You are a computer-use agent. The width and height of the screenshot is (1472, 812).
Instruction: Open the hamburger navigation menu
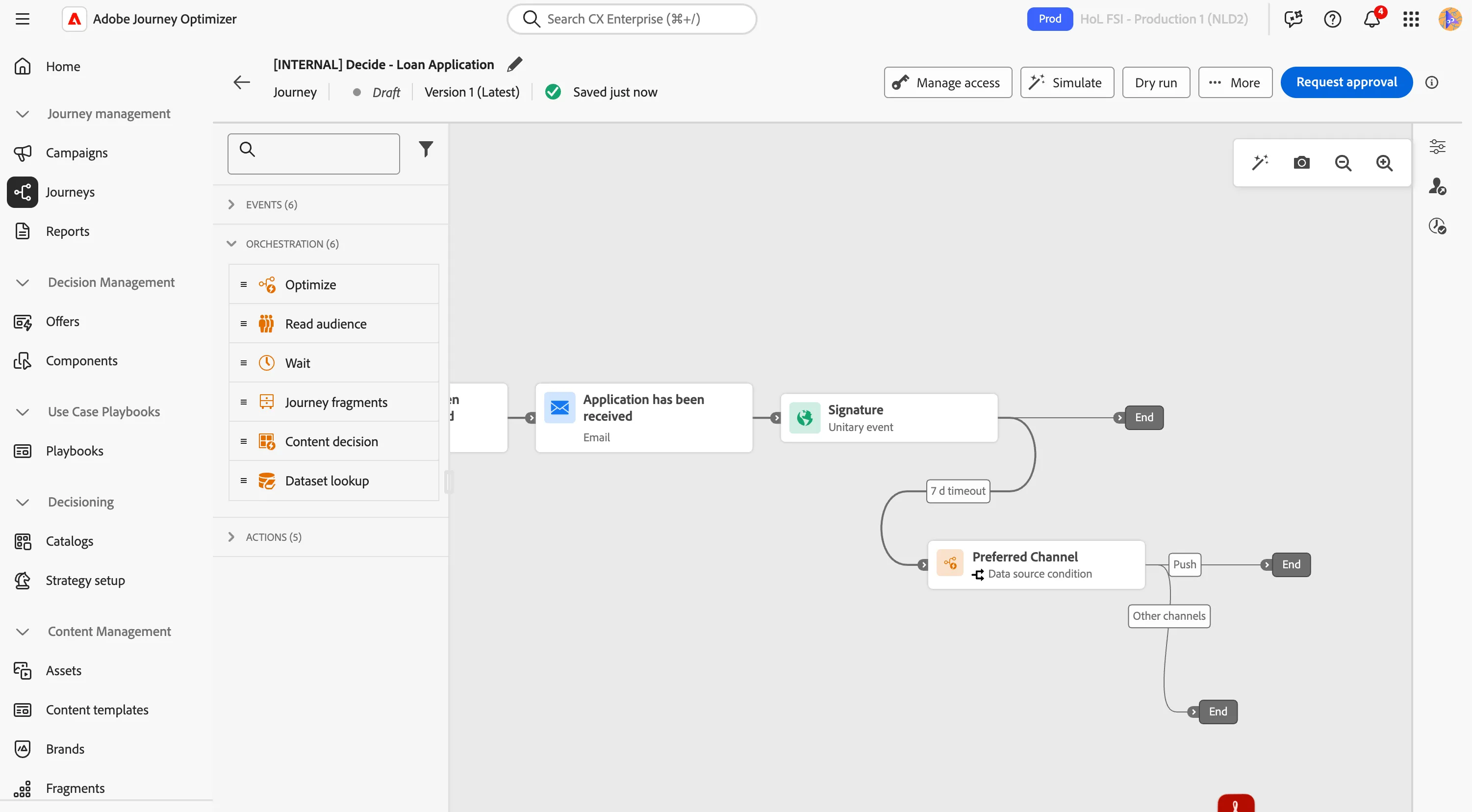(22, 19)
